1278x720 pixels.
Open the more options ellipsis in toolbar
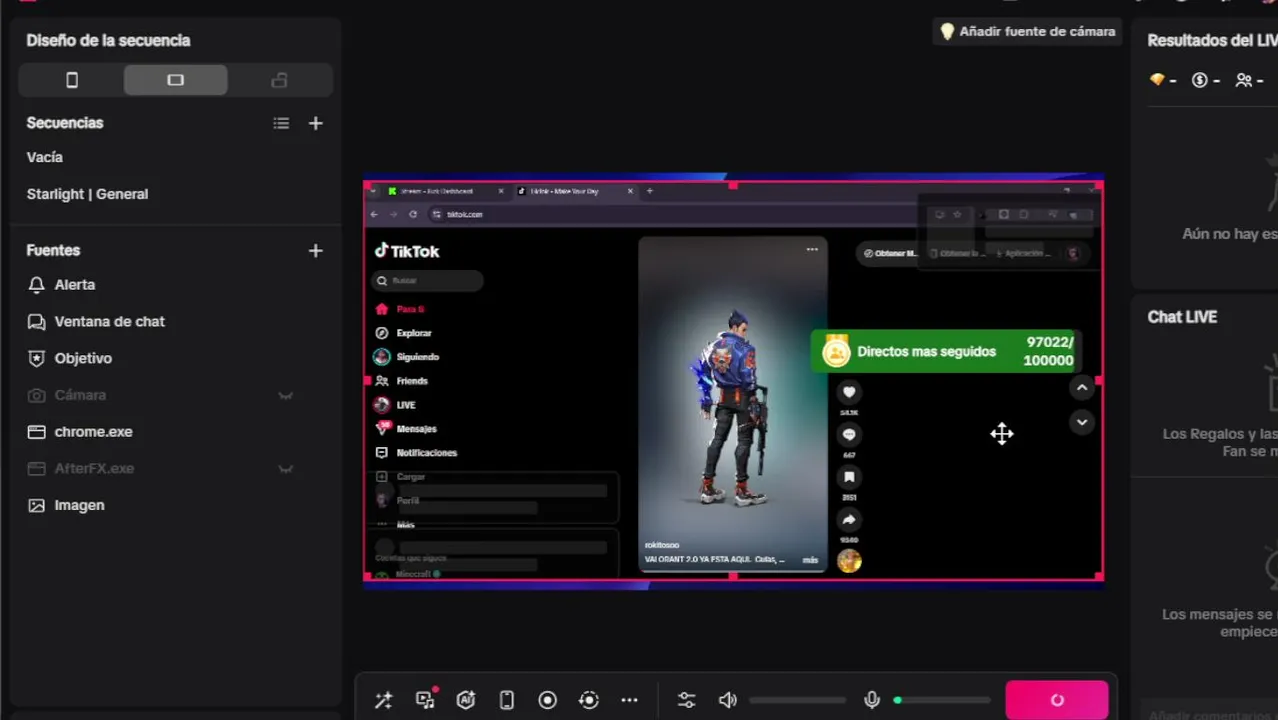[629, 701]
